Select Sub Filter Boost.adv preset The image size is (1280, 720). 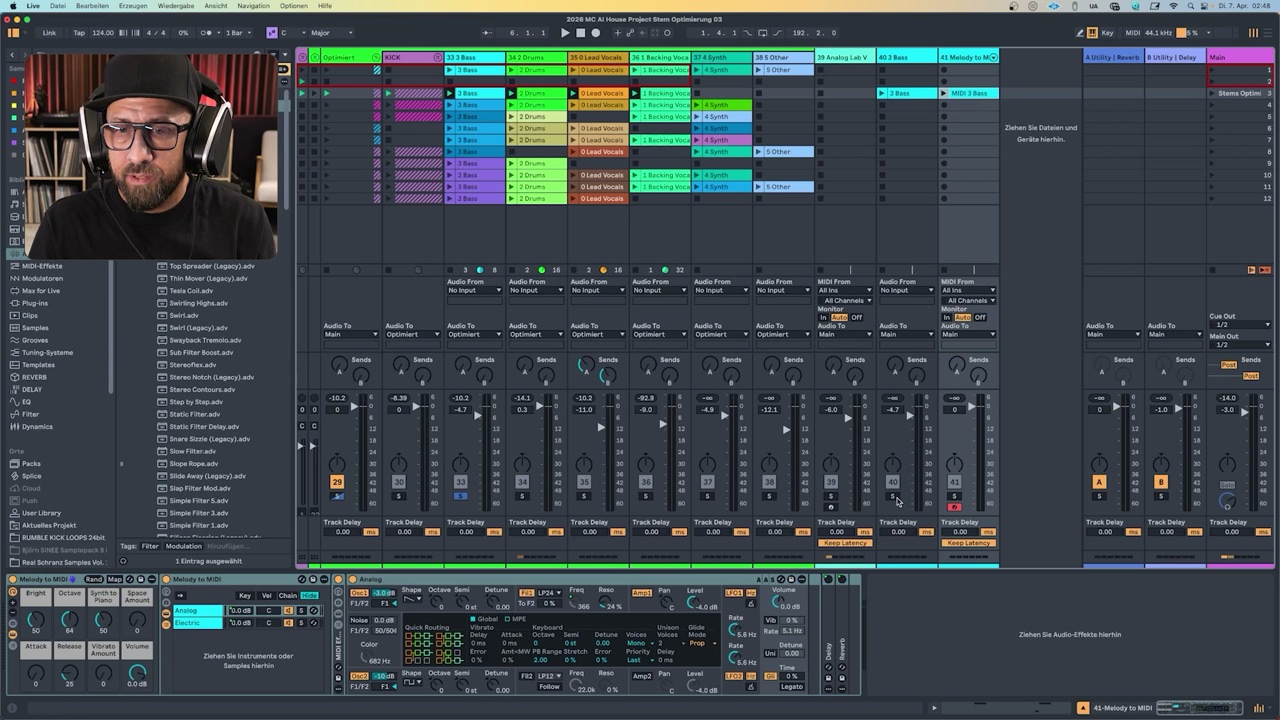point(201,352)
